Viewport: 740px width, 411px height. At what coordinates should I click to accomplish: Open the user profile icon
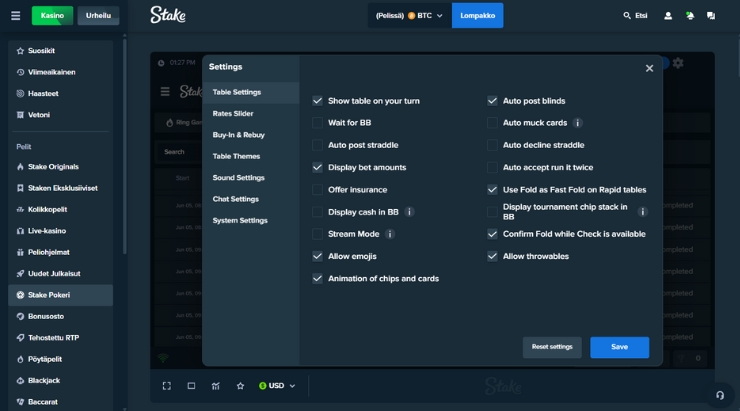(x=668, y=16)
